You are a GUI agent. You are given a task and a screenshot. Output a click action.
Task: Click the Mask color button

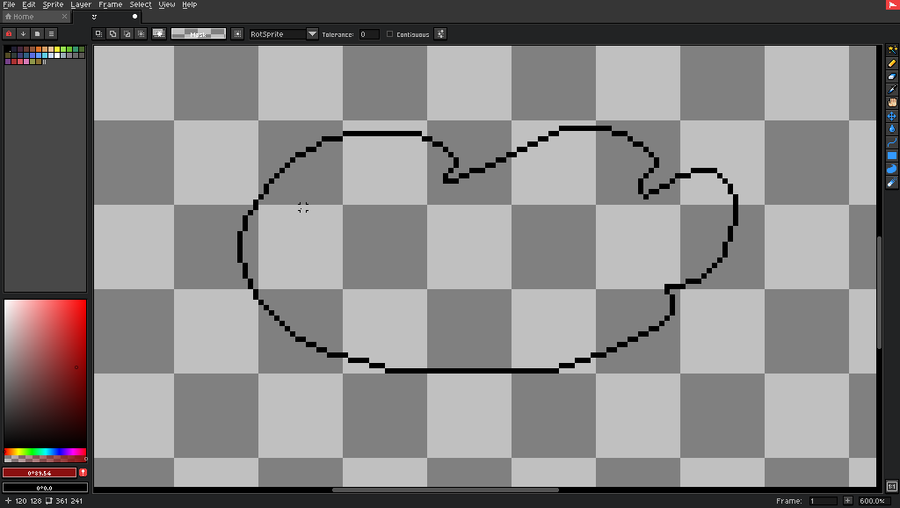click(x=198, y=34)
